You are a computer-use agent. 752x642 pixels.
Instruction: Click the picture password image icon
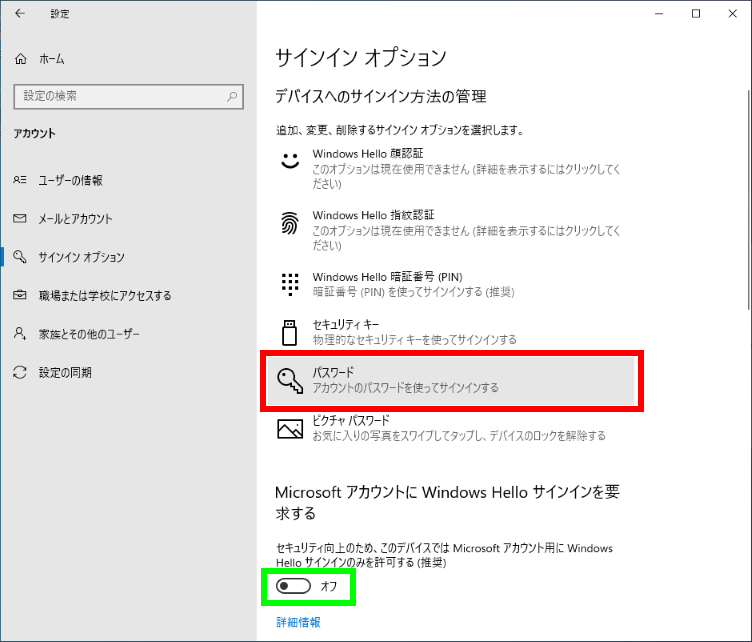(290, 429)
